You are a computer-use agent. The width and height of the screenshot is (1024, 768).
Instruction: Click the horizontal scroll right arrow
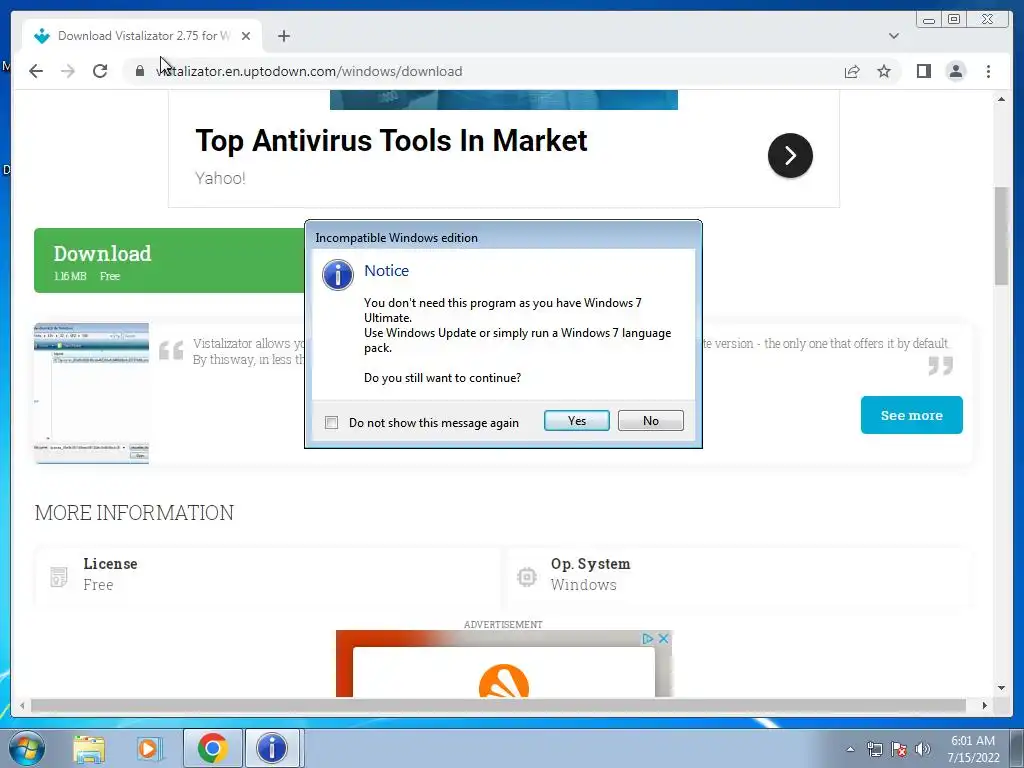point(984,705)
